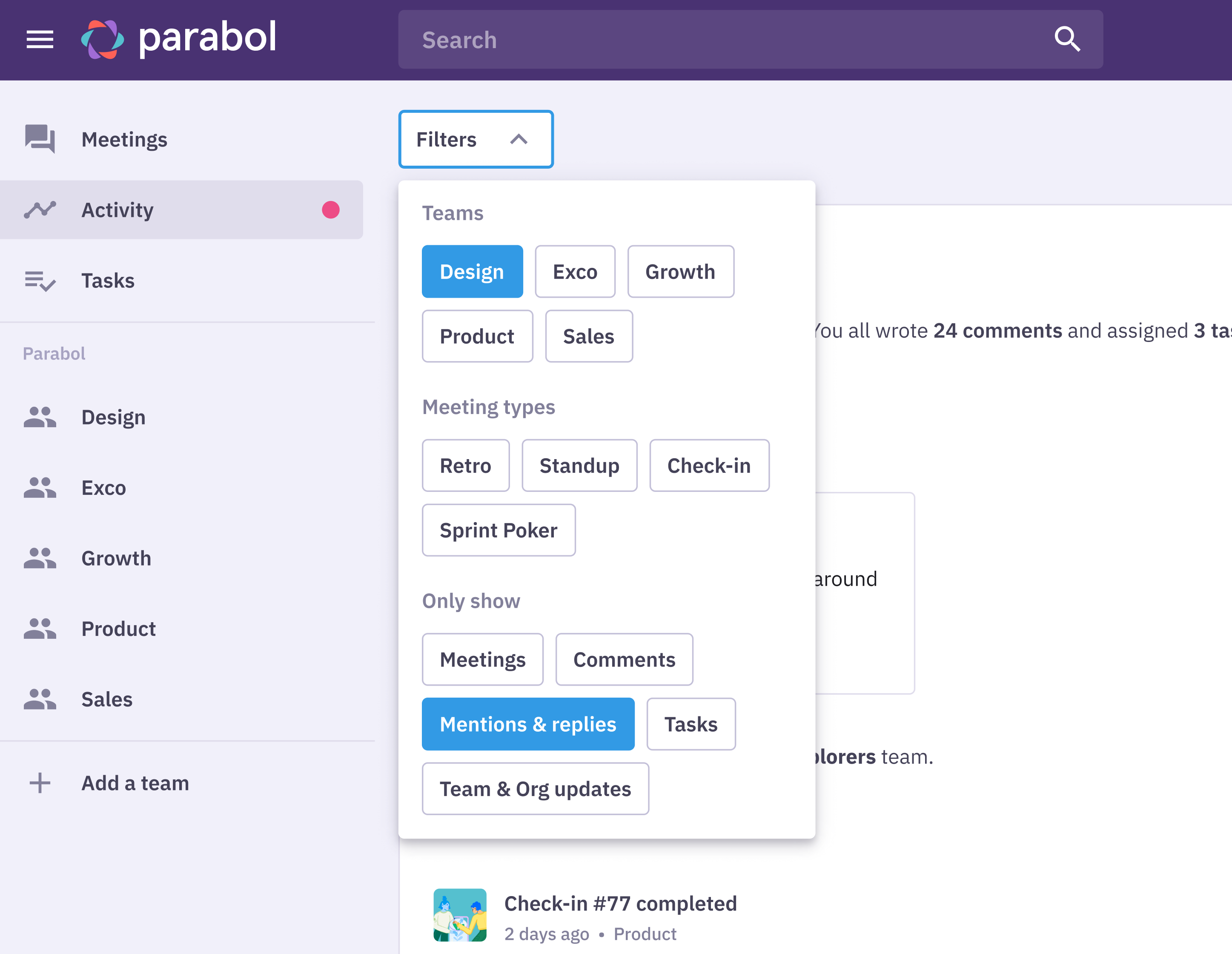
Task: Click the search magnifier icon
Action: [1068, 39]
